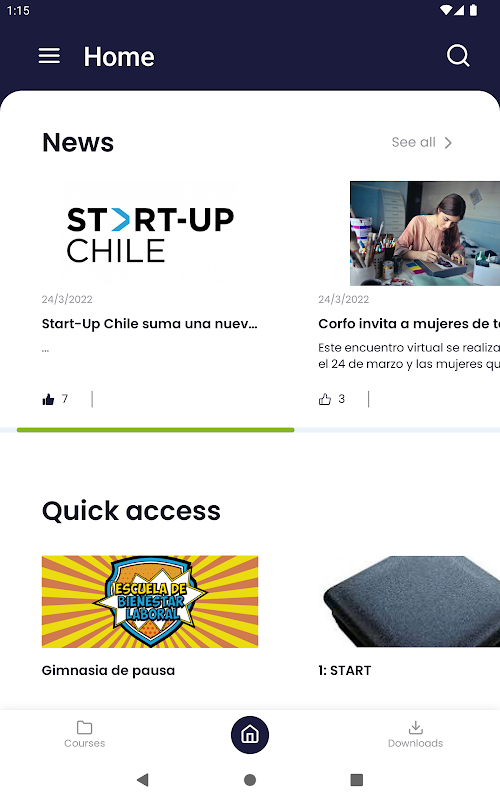500x800 pixels.
Task: Tap the Android home circle button
Action: coord(250,780)
